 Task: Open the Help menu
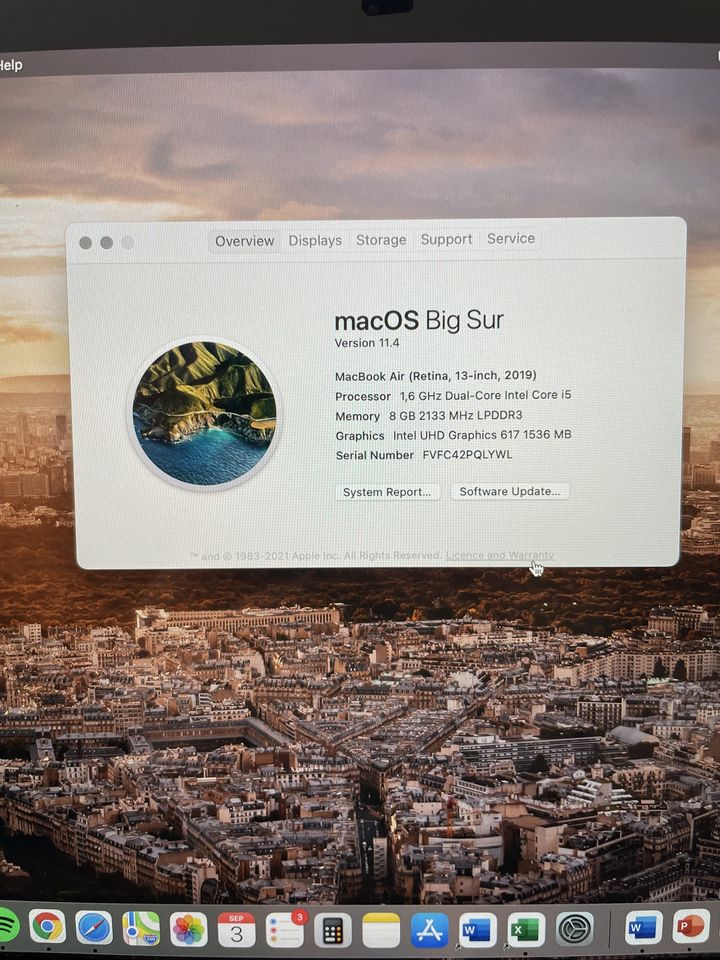(10, 64)
